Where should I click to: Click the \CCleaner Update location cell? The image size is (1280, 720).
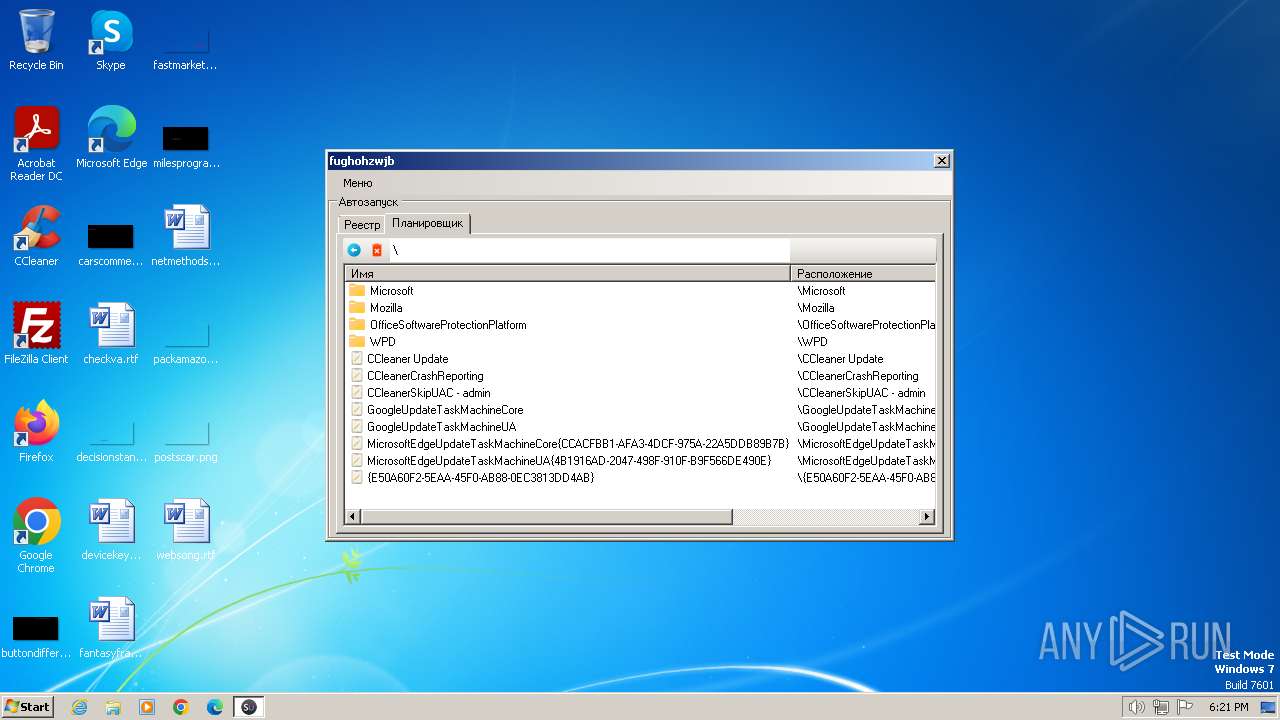[840, 359]
